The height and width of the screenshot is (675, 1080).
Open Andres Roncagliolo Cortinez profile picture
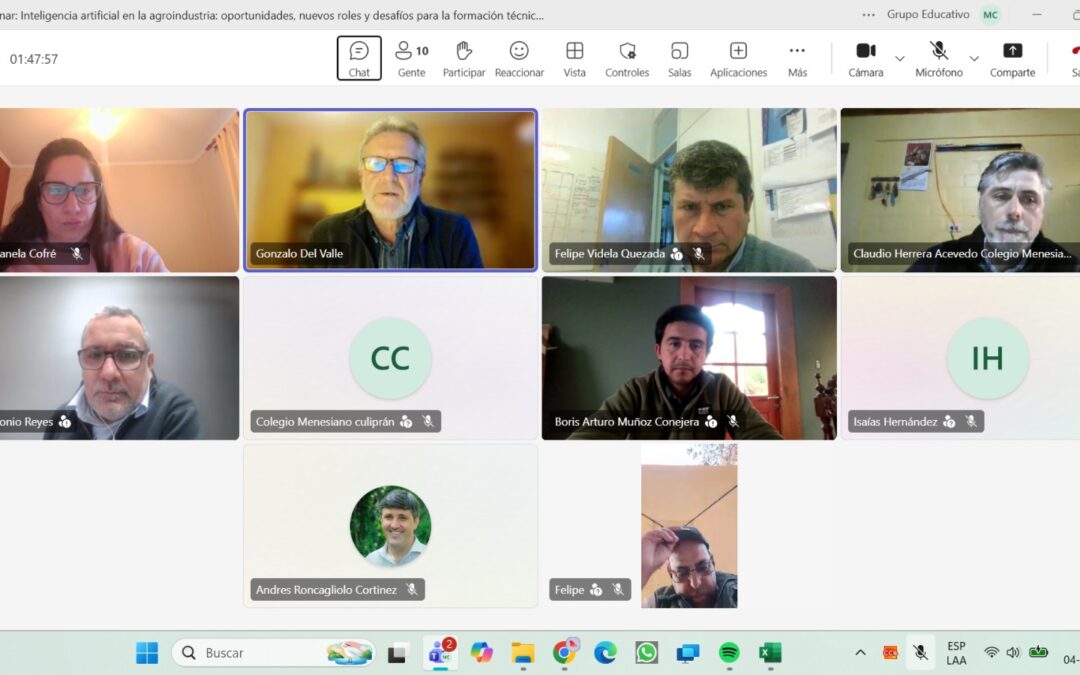click(x=391, y=526)
